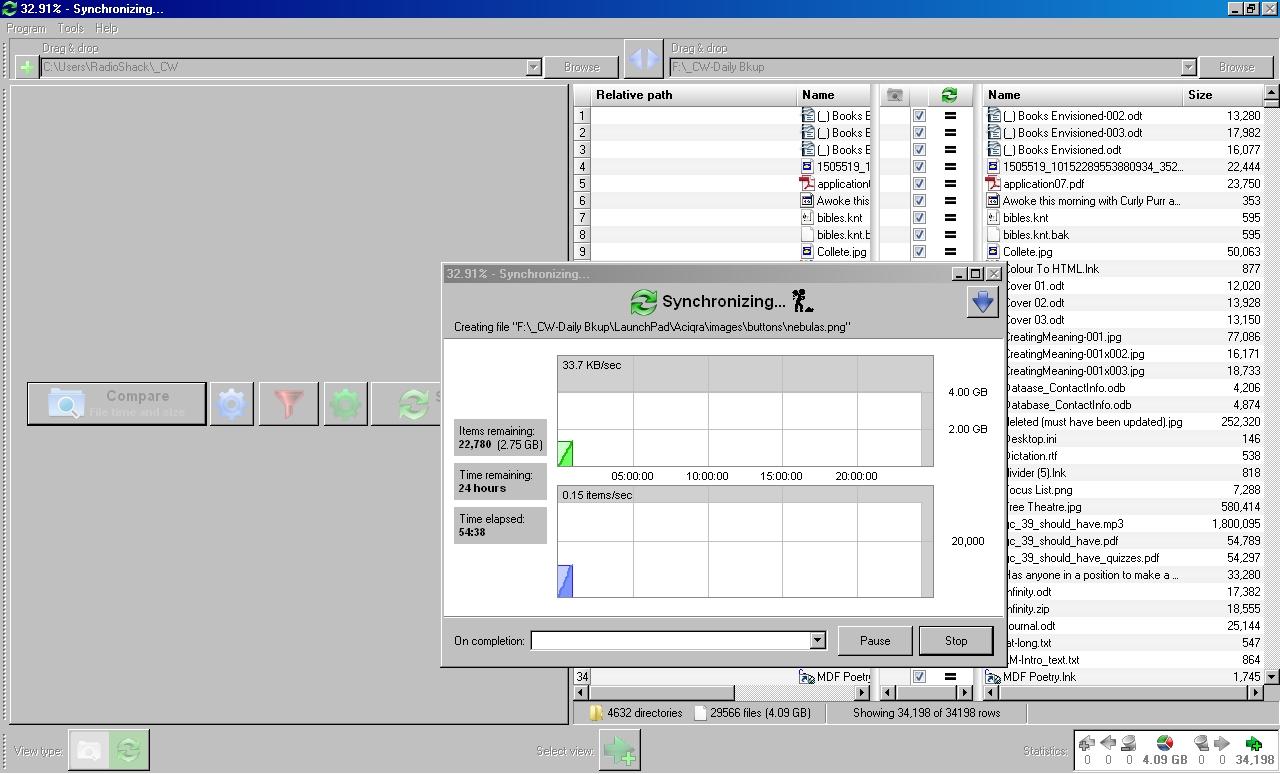1280x774 pixels.
Task: Toggle the checkbox on row 3
Action: tap(919, 150)
